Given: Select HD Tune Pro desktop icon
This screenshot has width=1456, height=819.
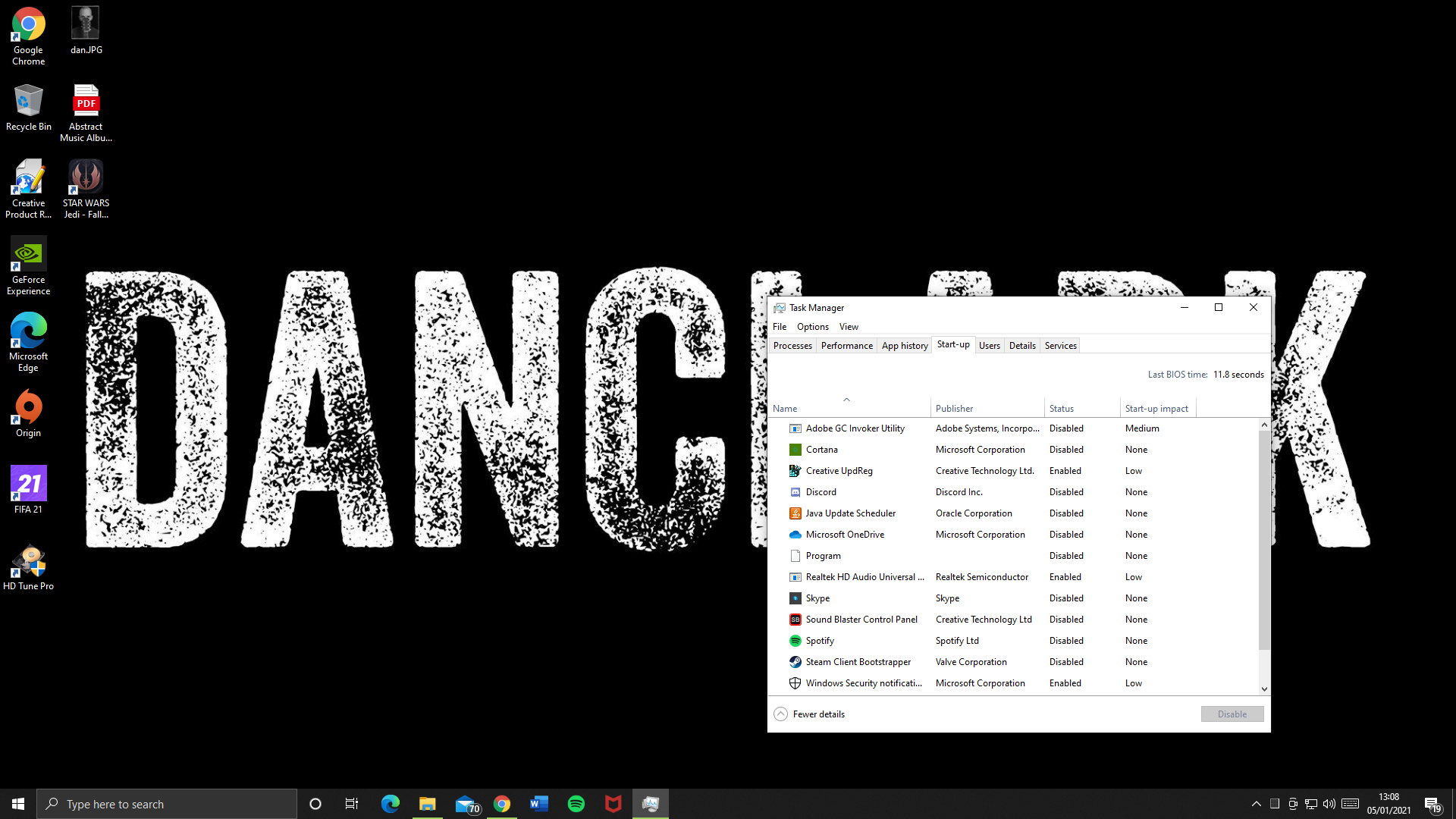Looking at the screenshot, I should tap(28, 567).
